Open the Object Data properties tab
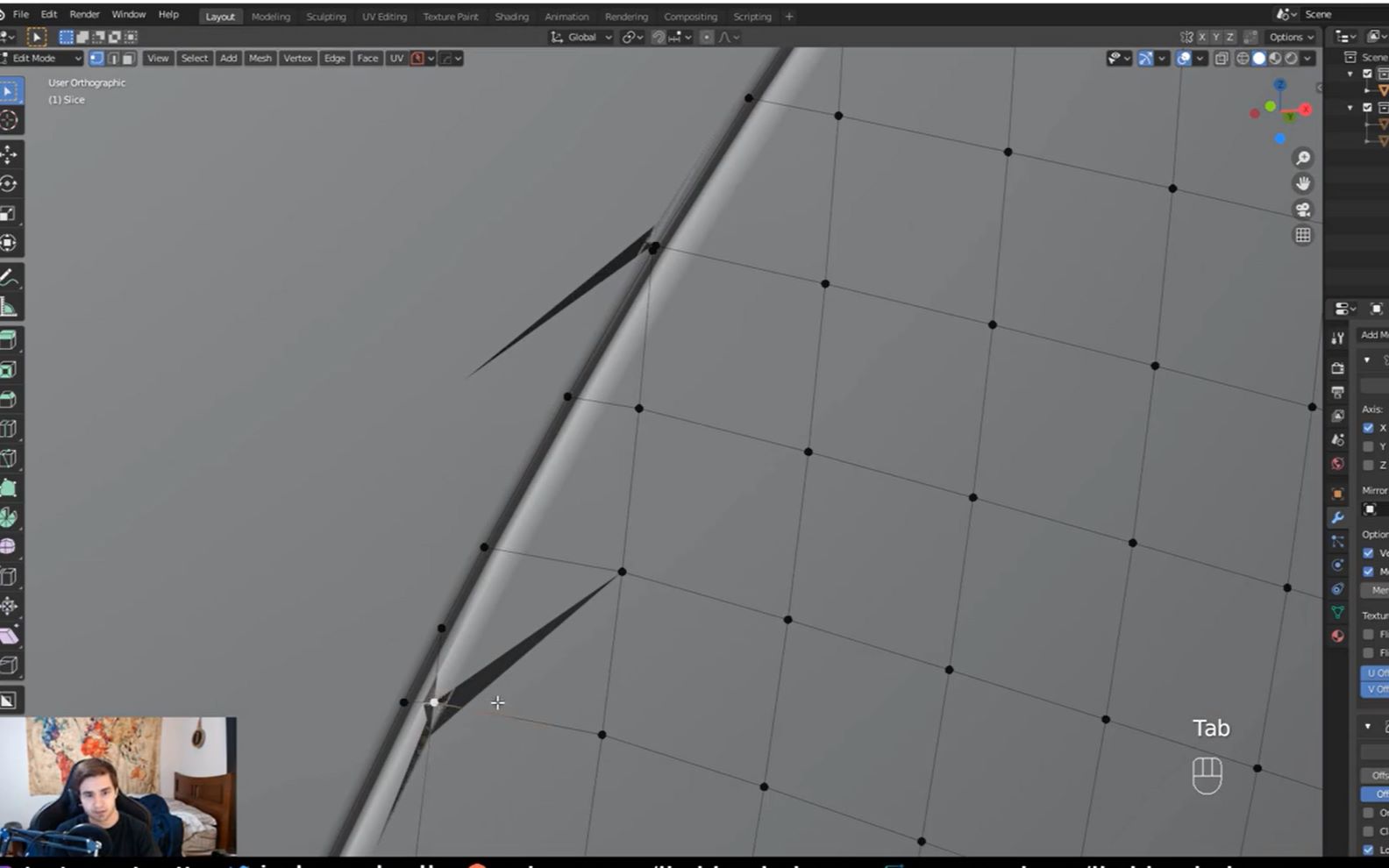This screenshot has width=1389, height=868. pos(1337,612)
